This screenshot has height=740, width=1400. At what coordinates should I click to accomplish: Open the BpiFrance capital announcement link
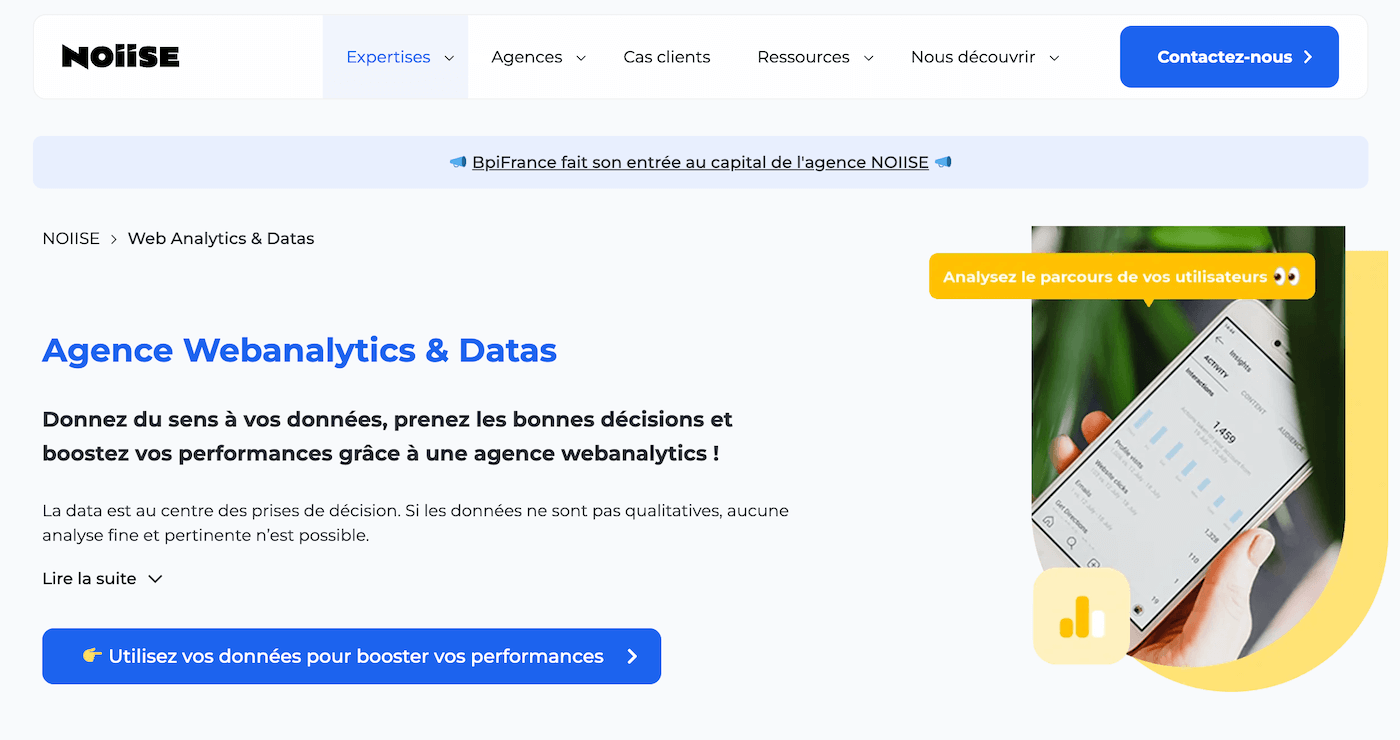(700, 162)
